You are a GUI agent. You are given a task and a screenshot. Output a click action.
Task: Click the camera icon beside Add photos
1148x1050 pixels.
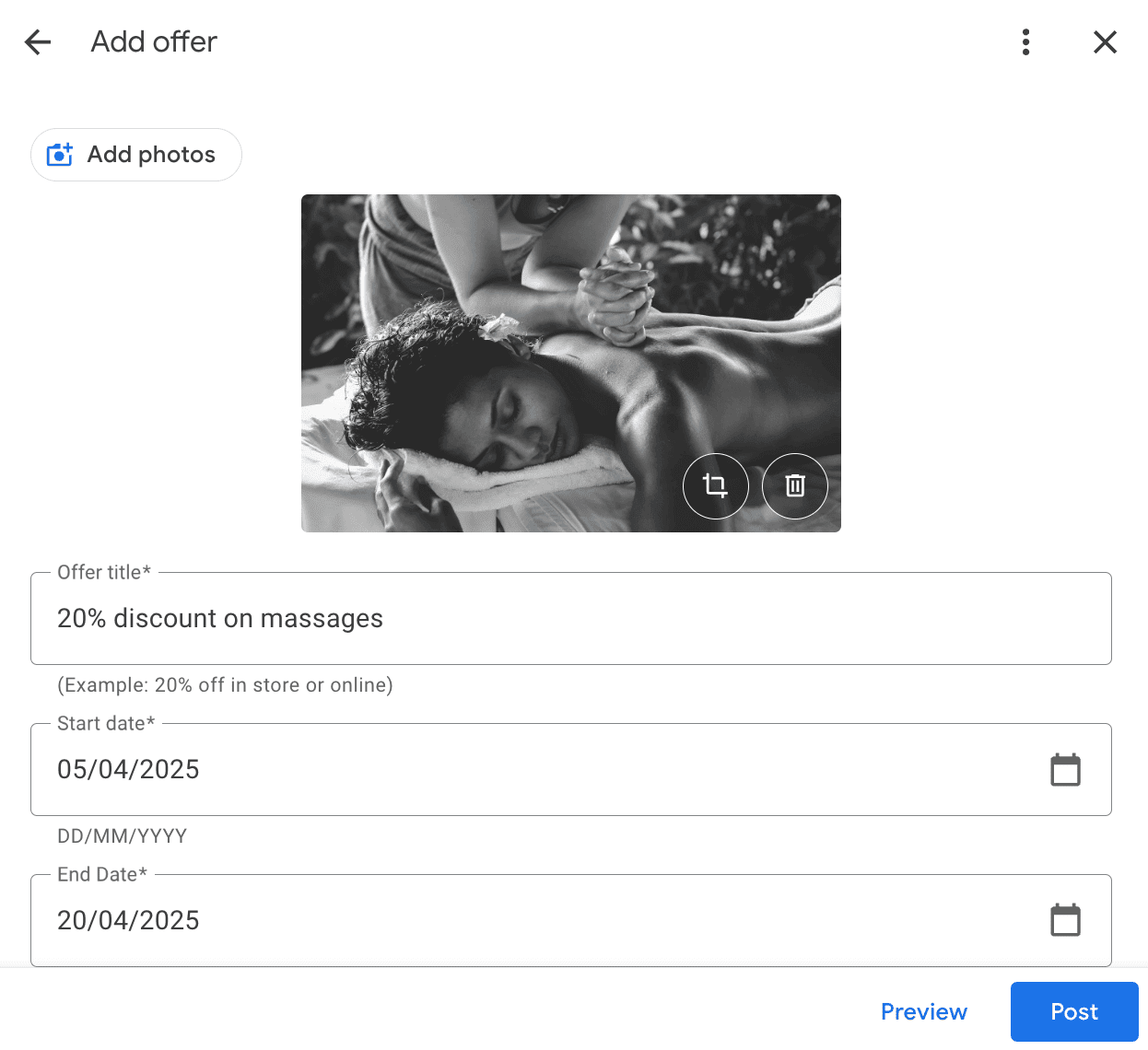click(59, 155)
